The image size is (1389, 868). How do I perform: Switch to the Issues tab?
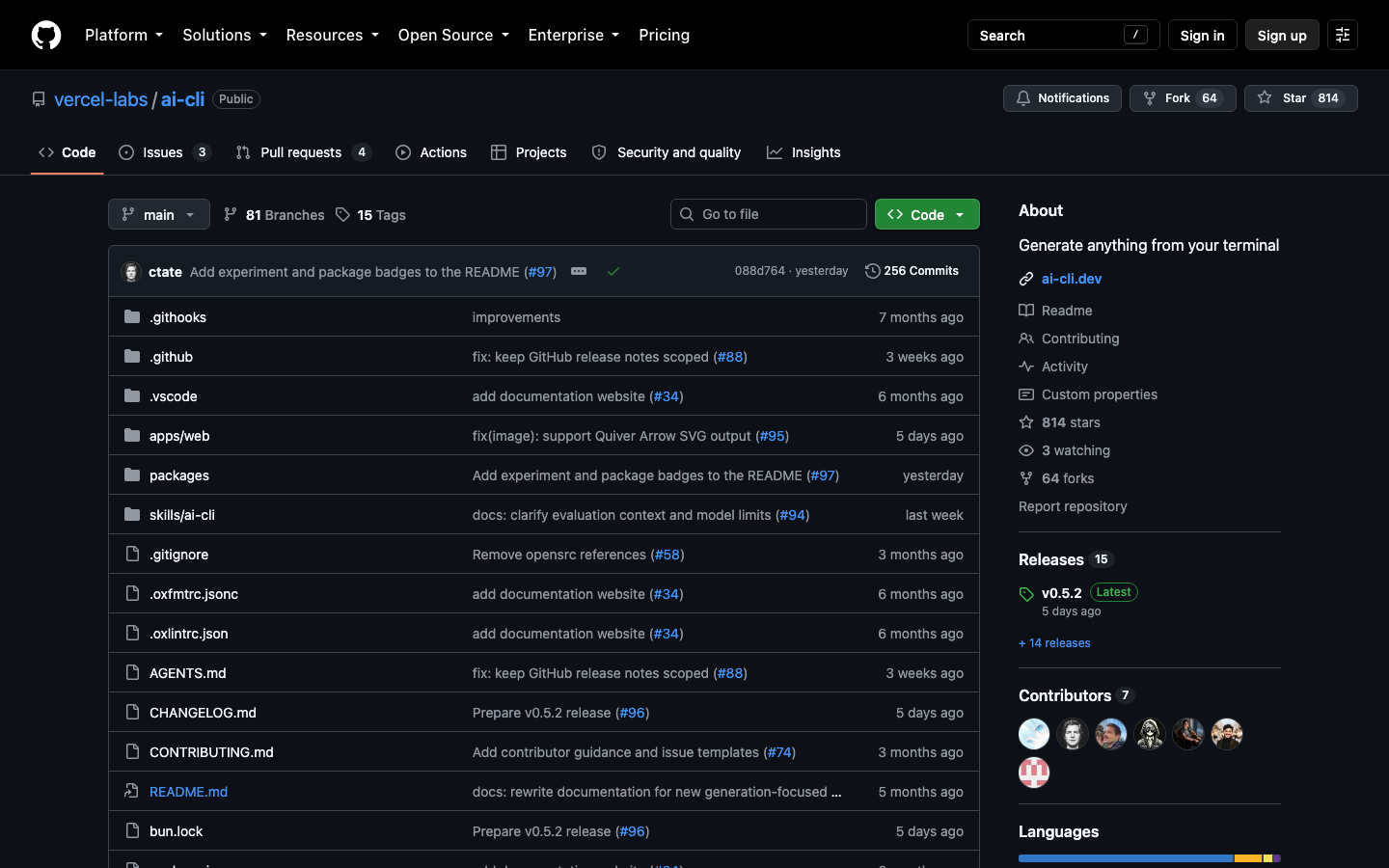[165, 152]
